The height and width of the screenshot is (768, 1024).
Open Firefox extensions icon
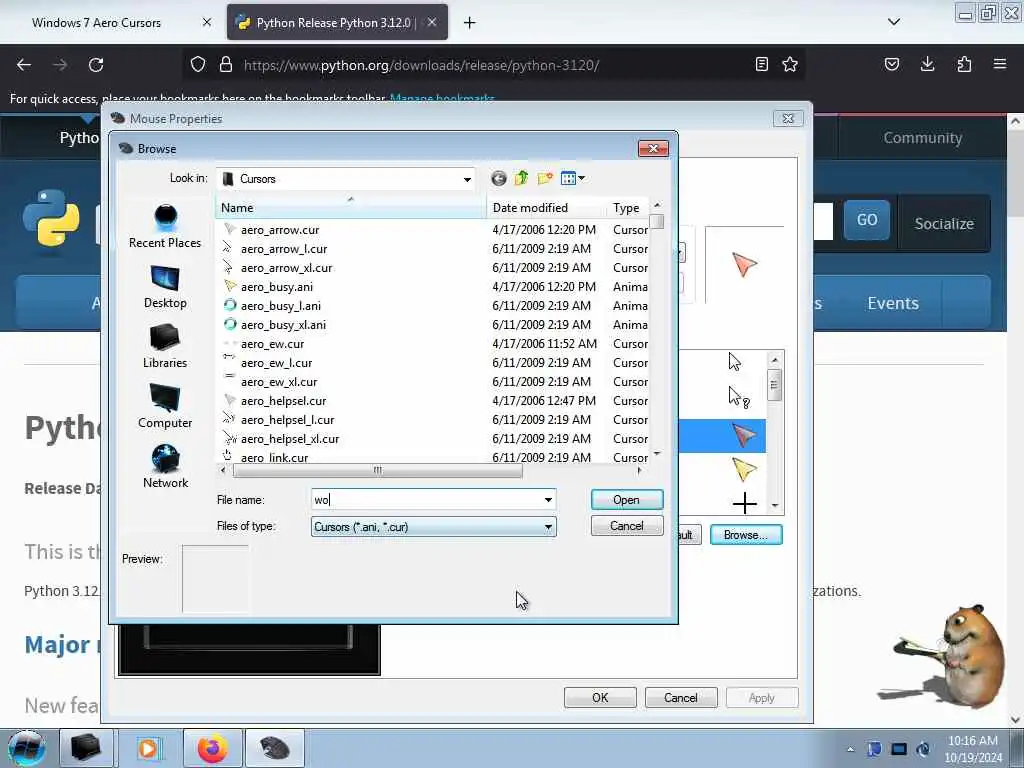tap(964, 64)
